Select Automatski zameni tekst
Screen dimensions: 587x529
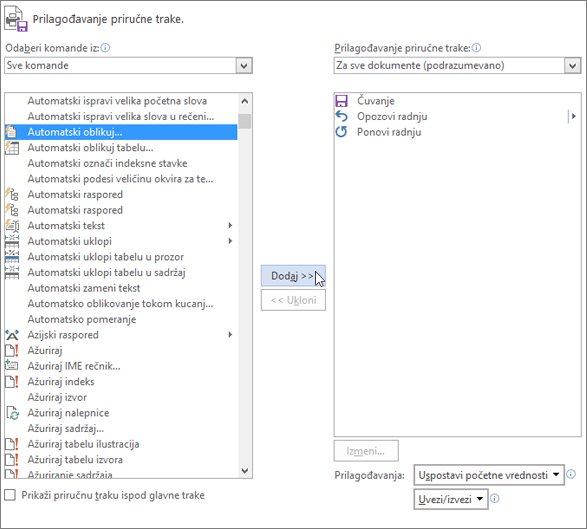(x=121, y=288)
